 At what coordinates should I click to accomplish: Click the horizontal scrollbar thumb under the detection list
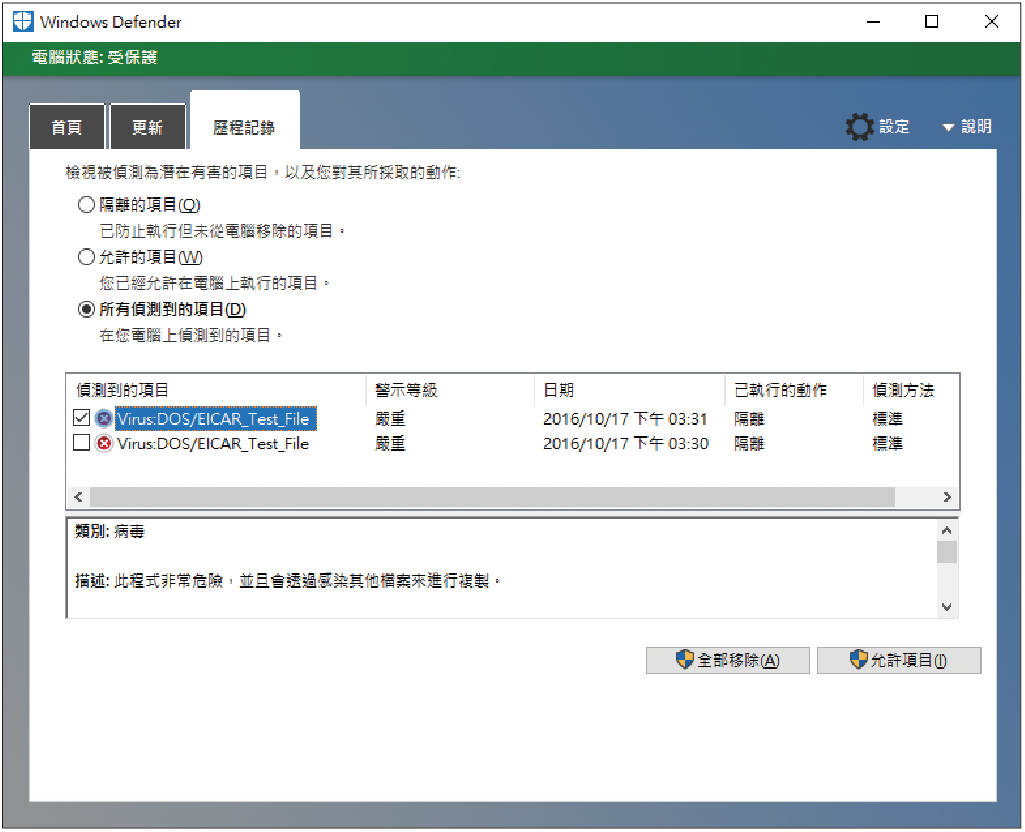click(492, 497)
